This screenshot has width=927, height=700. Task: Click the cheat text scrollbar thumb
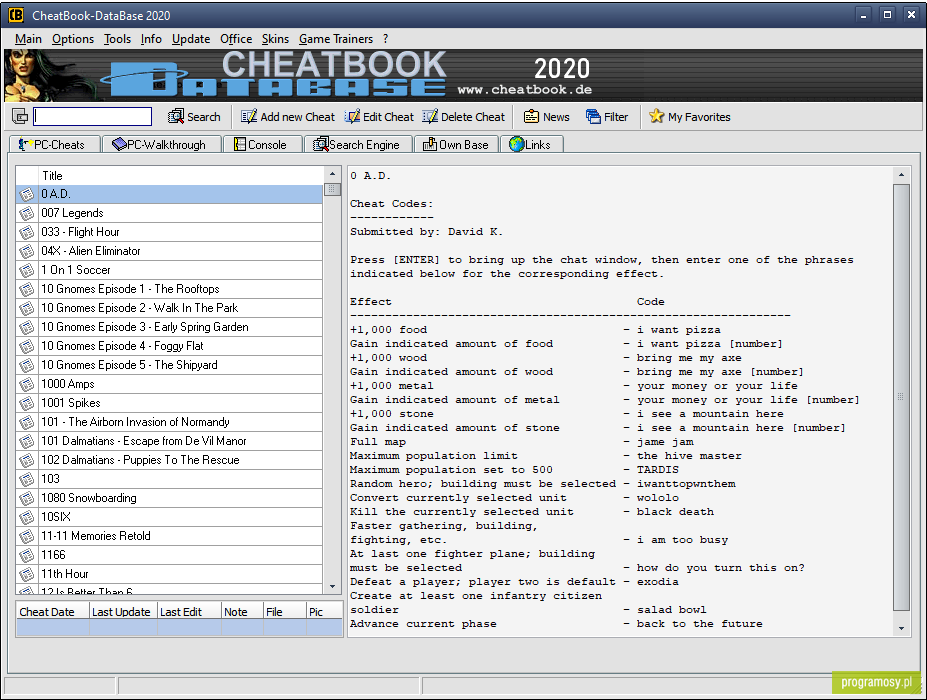(901, 397)
